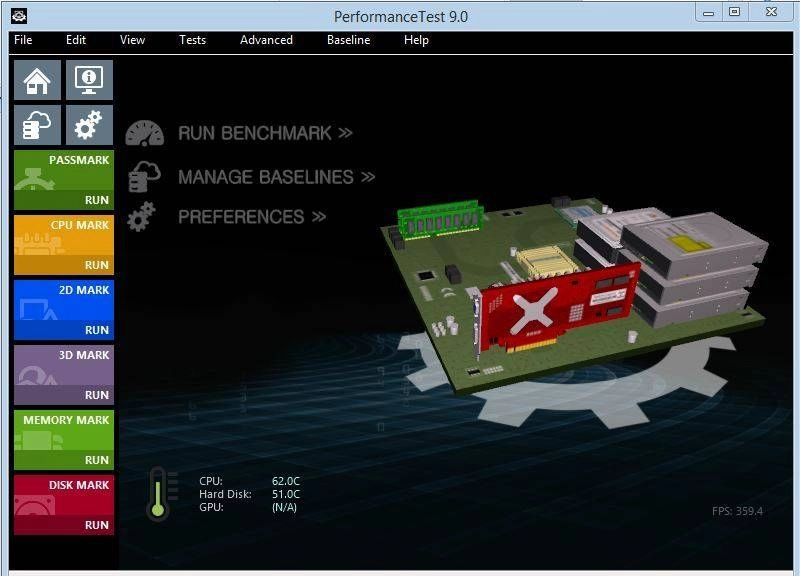Screen dimensions: 800x576
Task: Open the gears settings sidebar icon
Action: [x=89, y=126]
